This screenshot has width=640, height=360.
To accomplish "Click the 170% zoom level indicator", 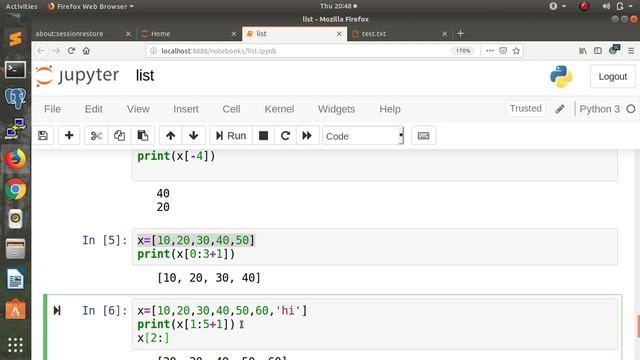I will [463, 51].
